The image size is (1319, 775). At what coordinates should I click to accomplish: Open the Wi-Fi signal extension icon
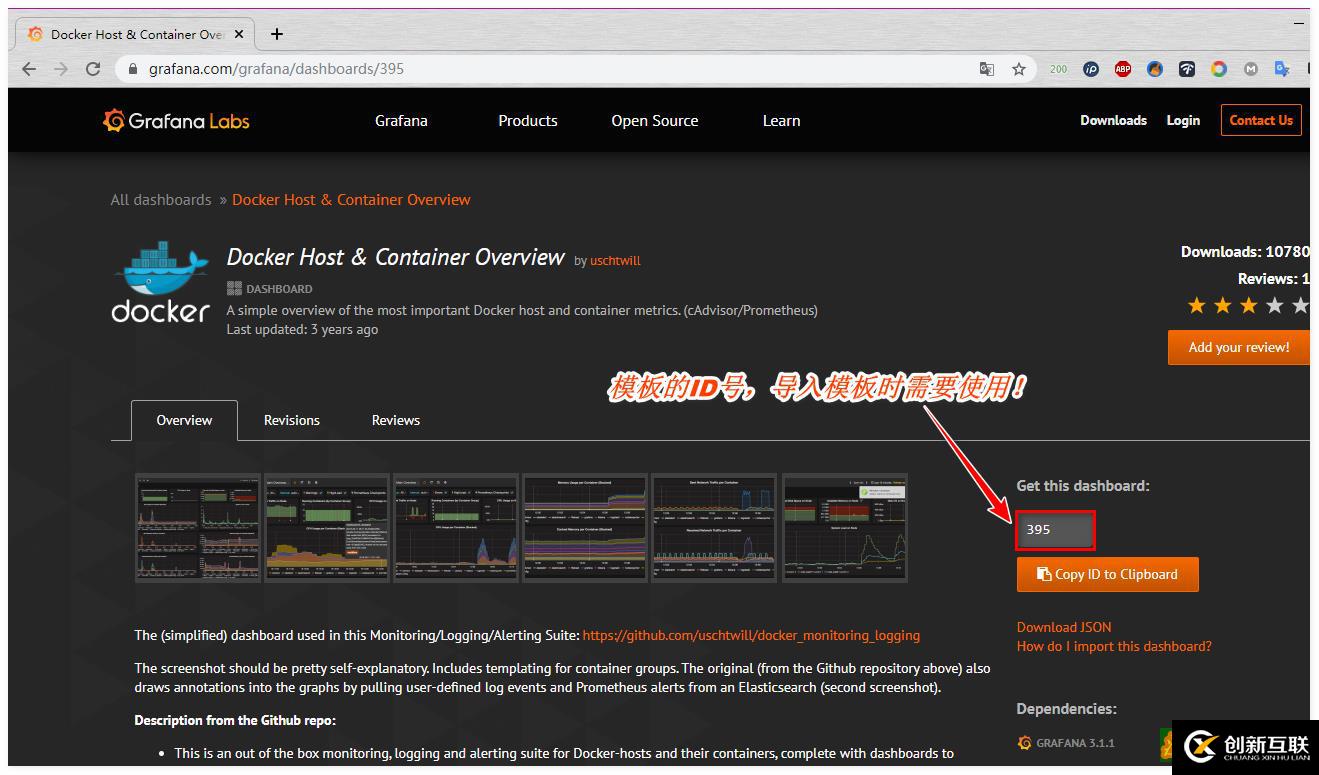(x=1187, y=69)
